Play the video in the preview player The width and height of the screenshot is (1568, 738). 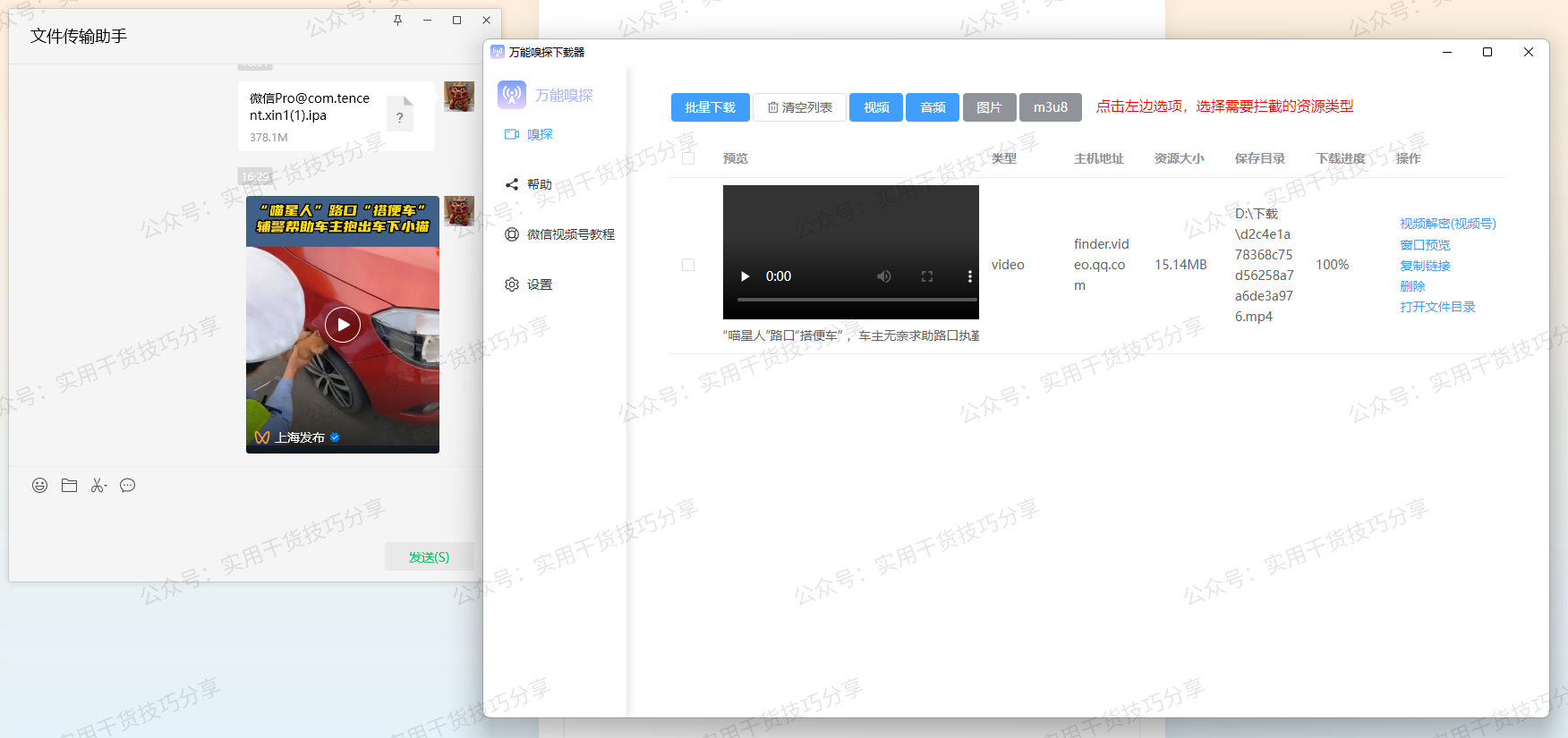[x=745, y=276]
